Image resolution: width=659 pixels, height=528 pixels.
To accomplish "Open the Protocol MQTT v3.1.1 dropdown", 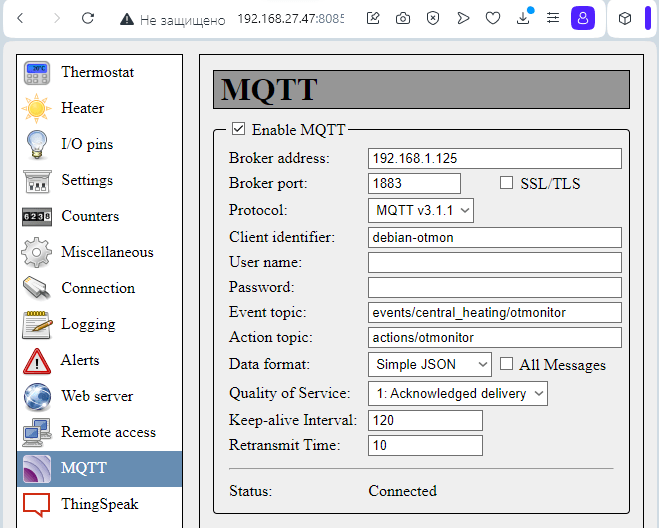I will [420, 210].
